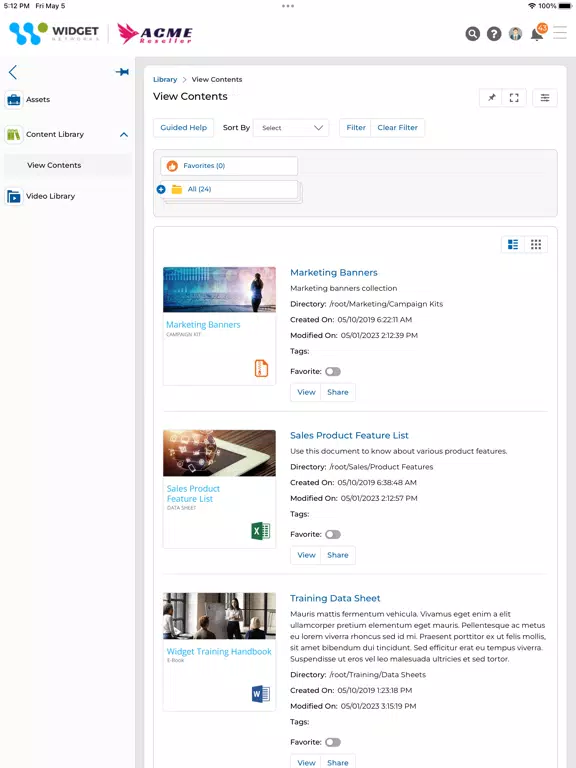
Task: Collapse the Content Library sidebar section
Action: click(x=124, y=135)
